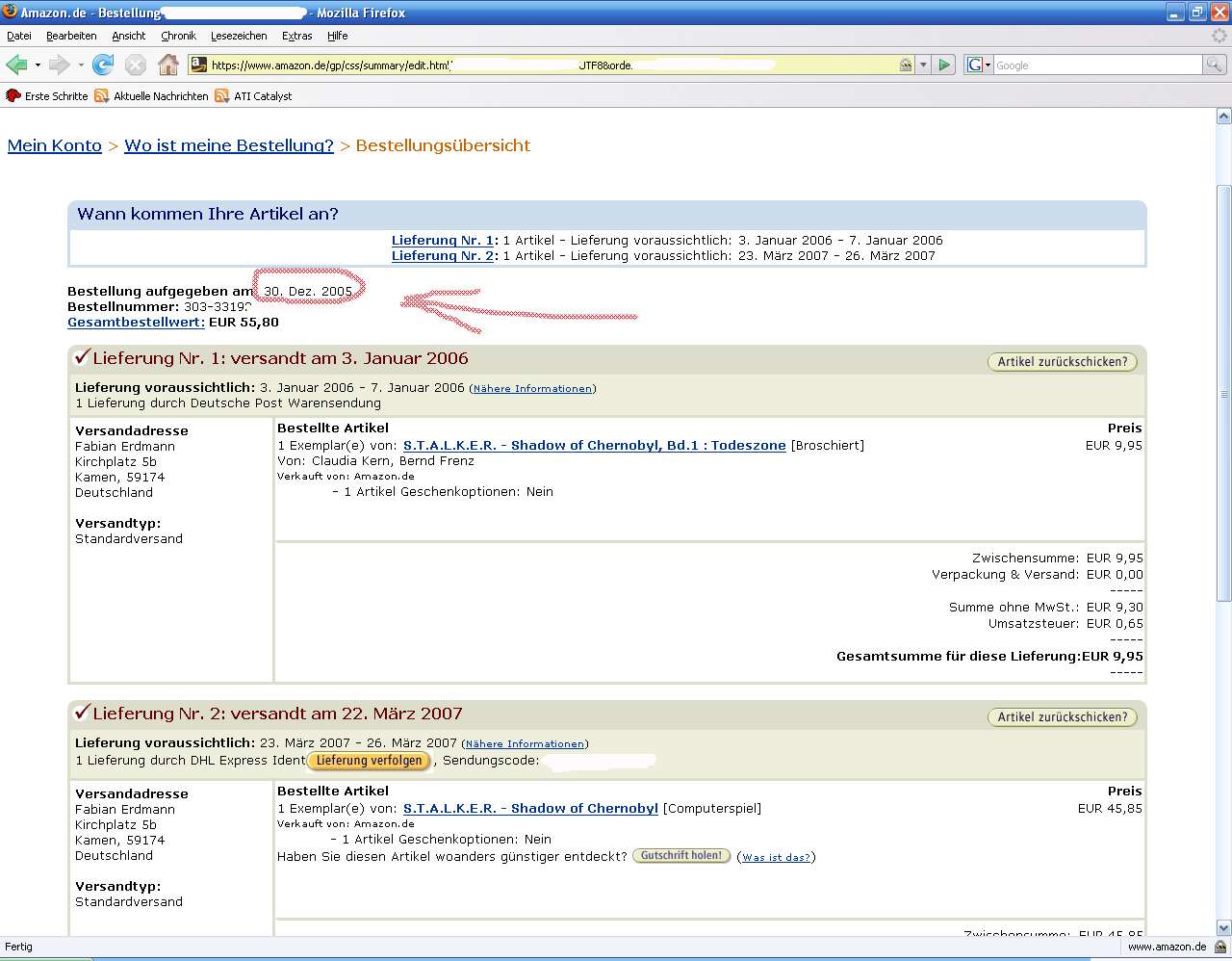Click the Stop loading icon
Image resolution: width=1232 pixels, height=961 pixels.
point(136,65)
